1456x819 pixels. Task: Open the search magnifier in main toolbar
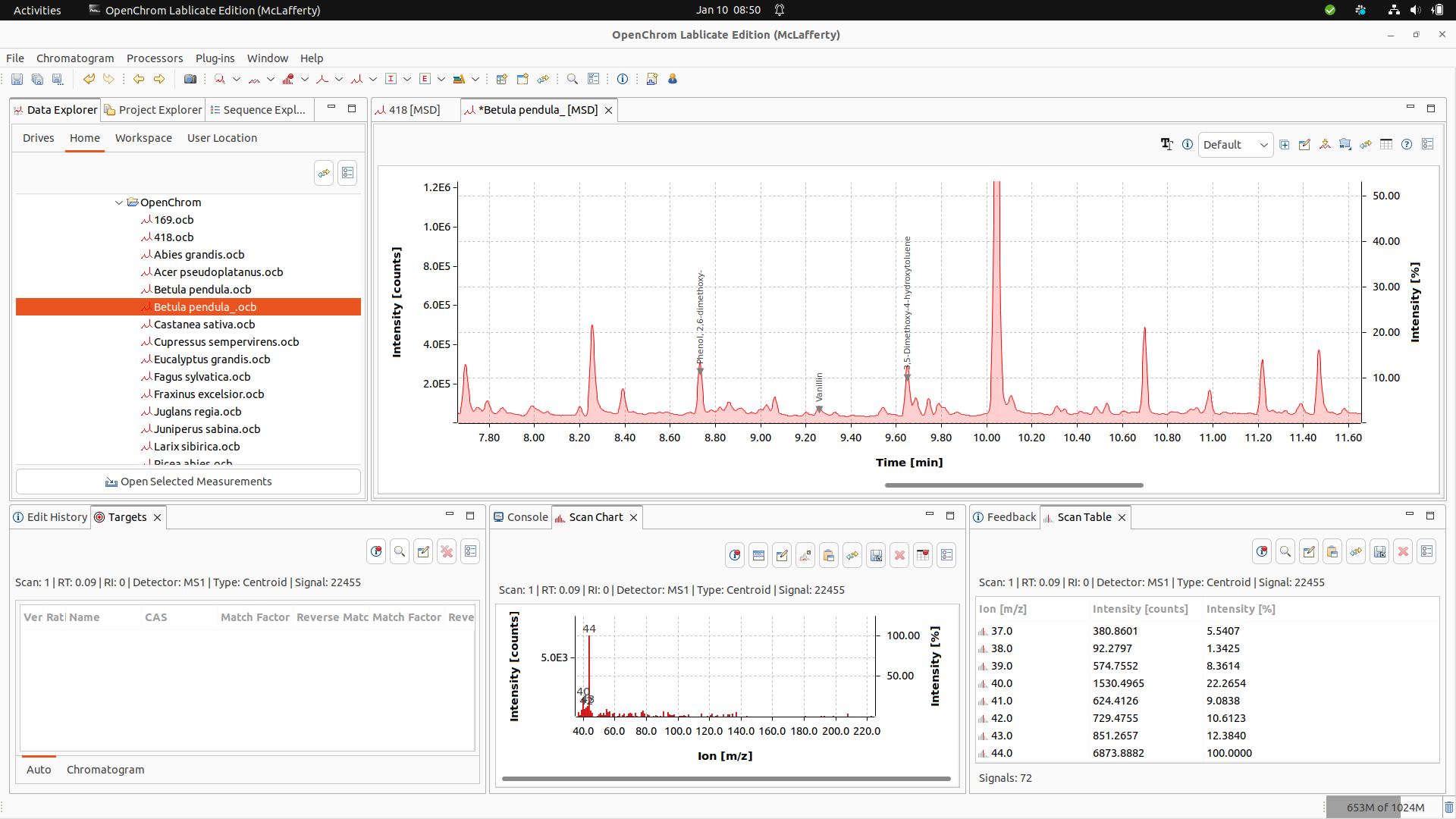pyautogui.click(x=572, y=79)
